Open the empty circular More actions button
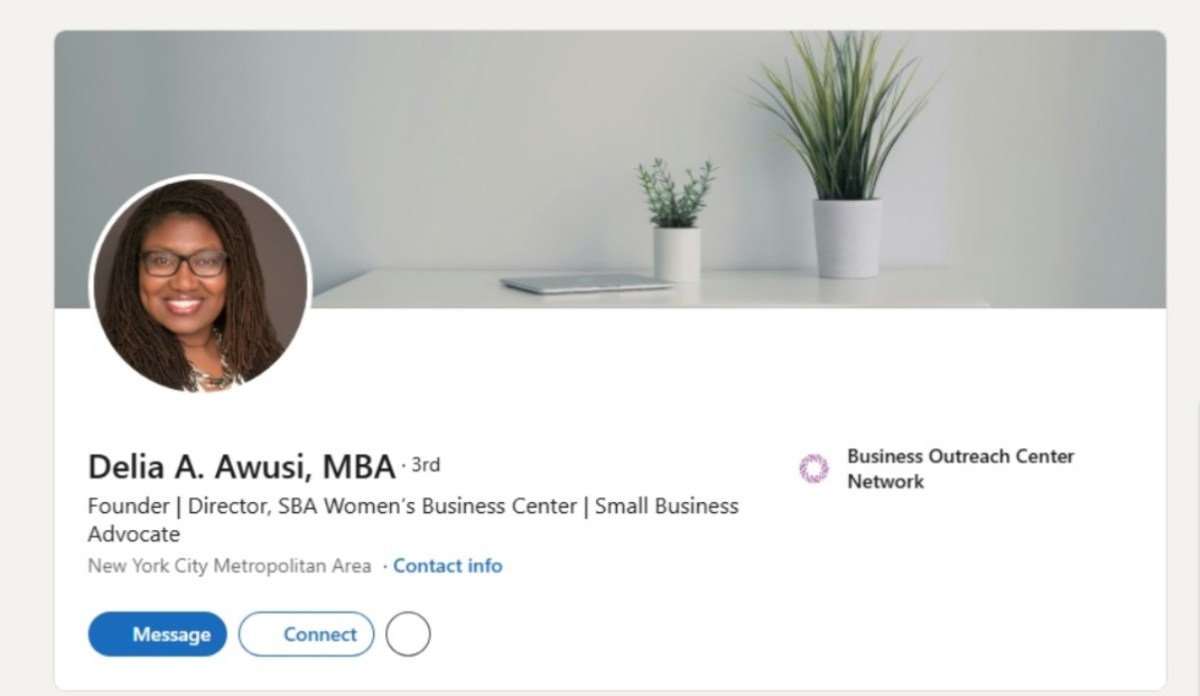1200x696 pixels. 408,634
